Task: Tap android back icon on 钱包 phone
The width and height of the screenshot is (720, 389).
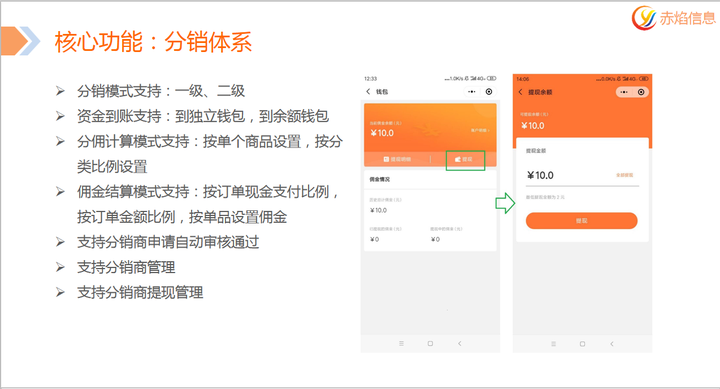Action: click(460, 343)
